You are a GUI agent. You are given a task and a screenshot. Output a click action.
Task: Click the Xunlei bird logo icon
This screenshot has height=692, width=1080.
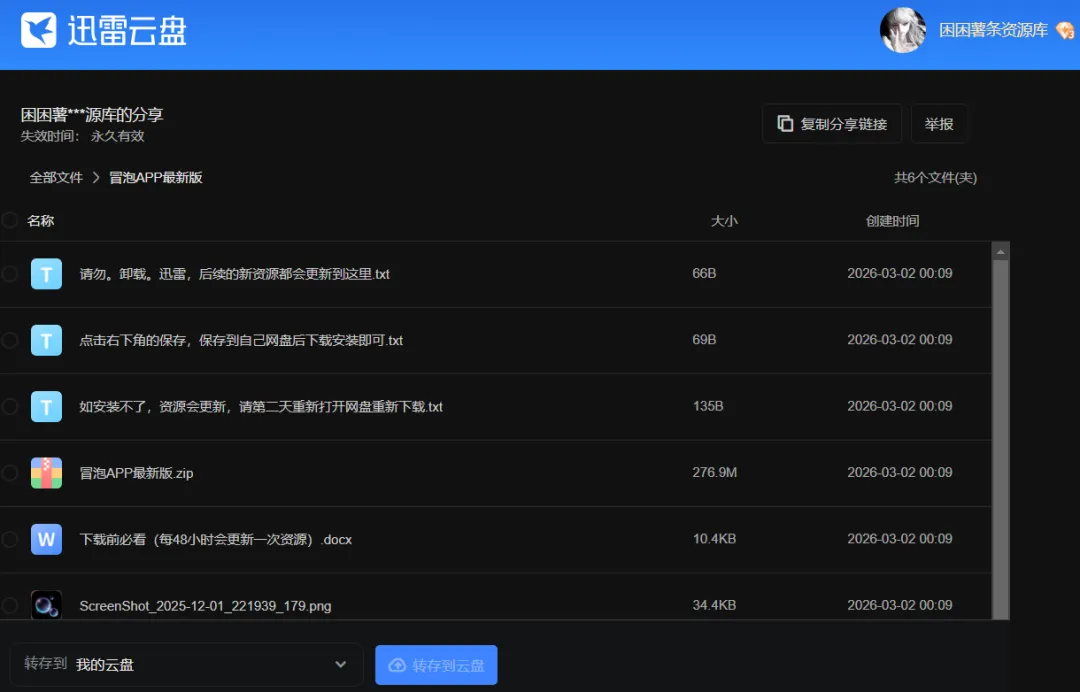click(x=39, y=30)
